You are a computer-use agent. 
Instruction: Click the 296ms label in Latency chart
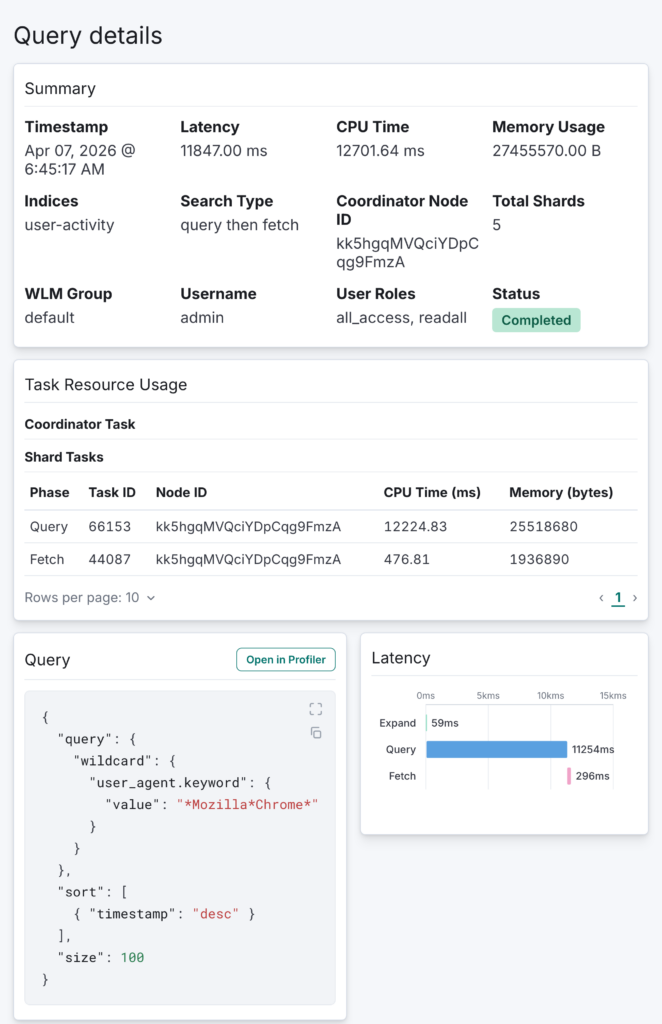[x=592, y=776]
